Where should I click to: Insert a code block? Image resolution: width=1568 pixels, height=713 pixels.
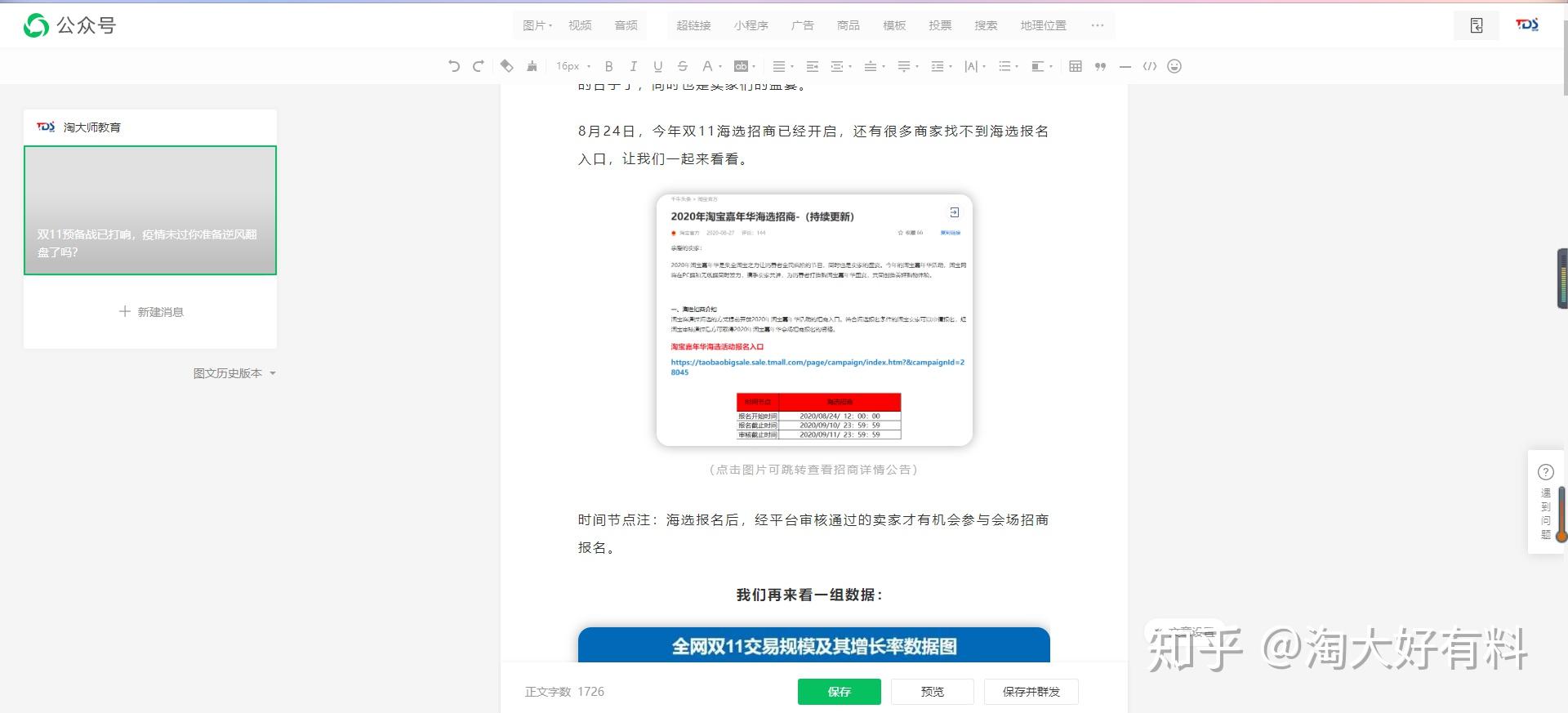[x=1150, y=66]
